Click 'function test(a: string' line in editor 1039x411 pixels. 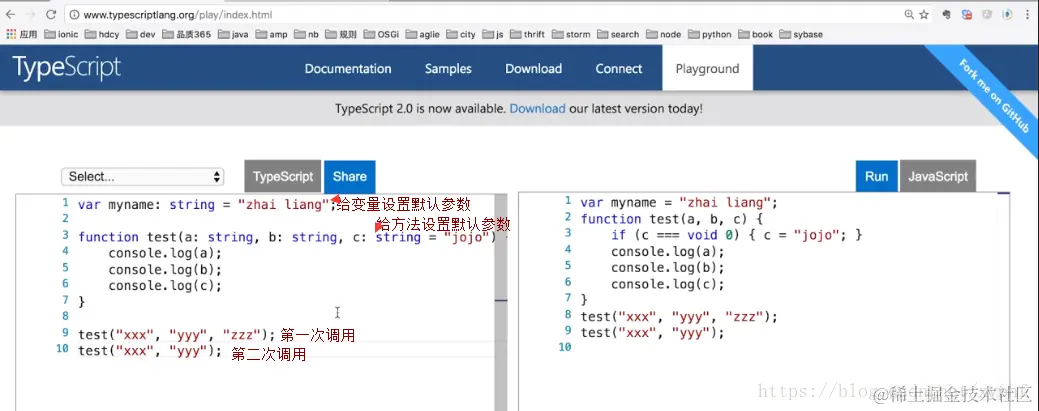pos(287,237)
